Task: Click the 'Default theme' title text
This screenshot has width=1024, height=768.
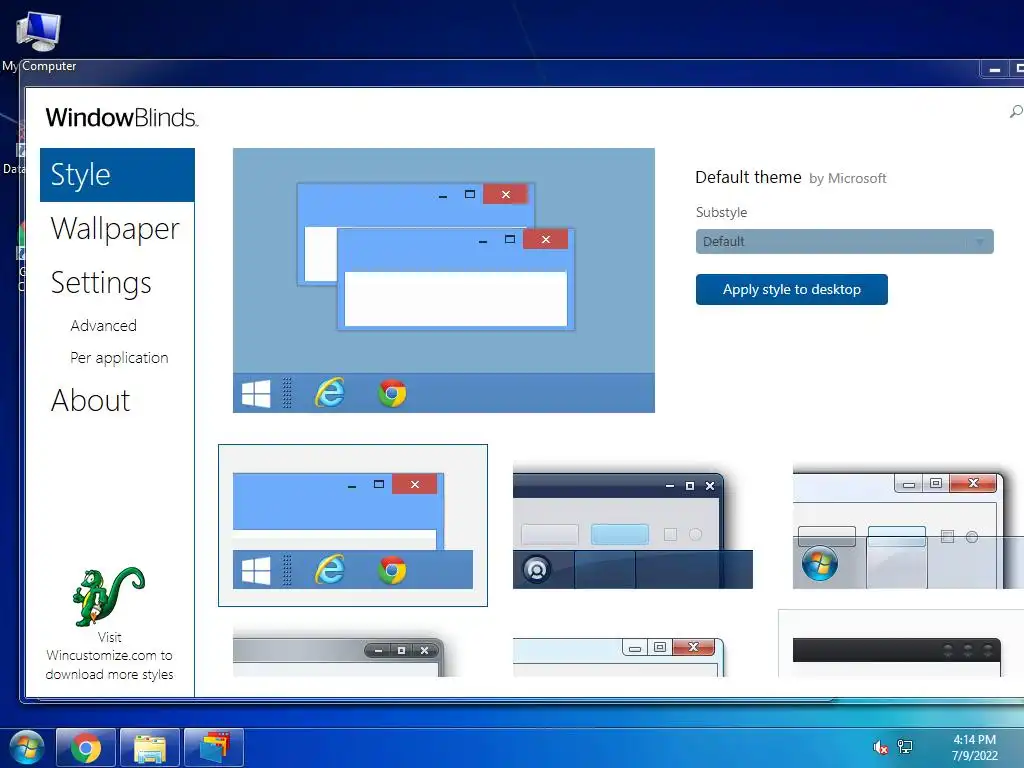Action: click(x=748, y=178)
